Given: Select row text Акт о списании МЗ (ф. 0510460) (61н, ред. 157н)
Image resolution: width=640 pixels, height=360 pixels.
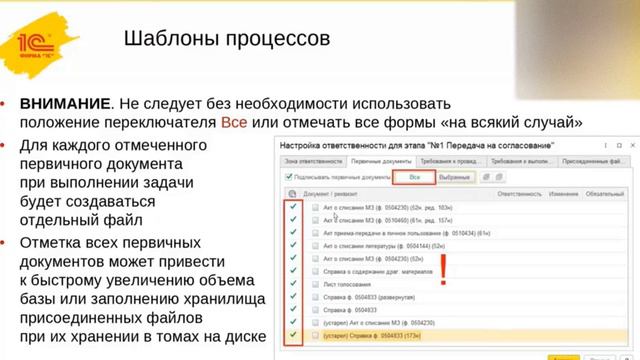Looking at the screenshot, I should [x=388, y=220].
